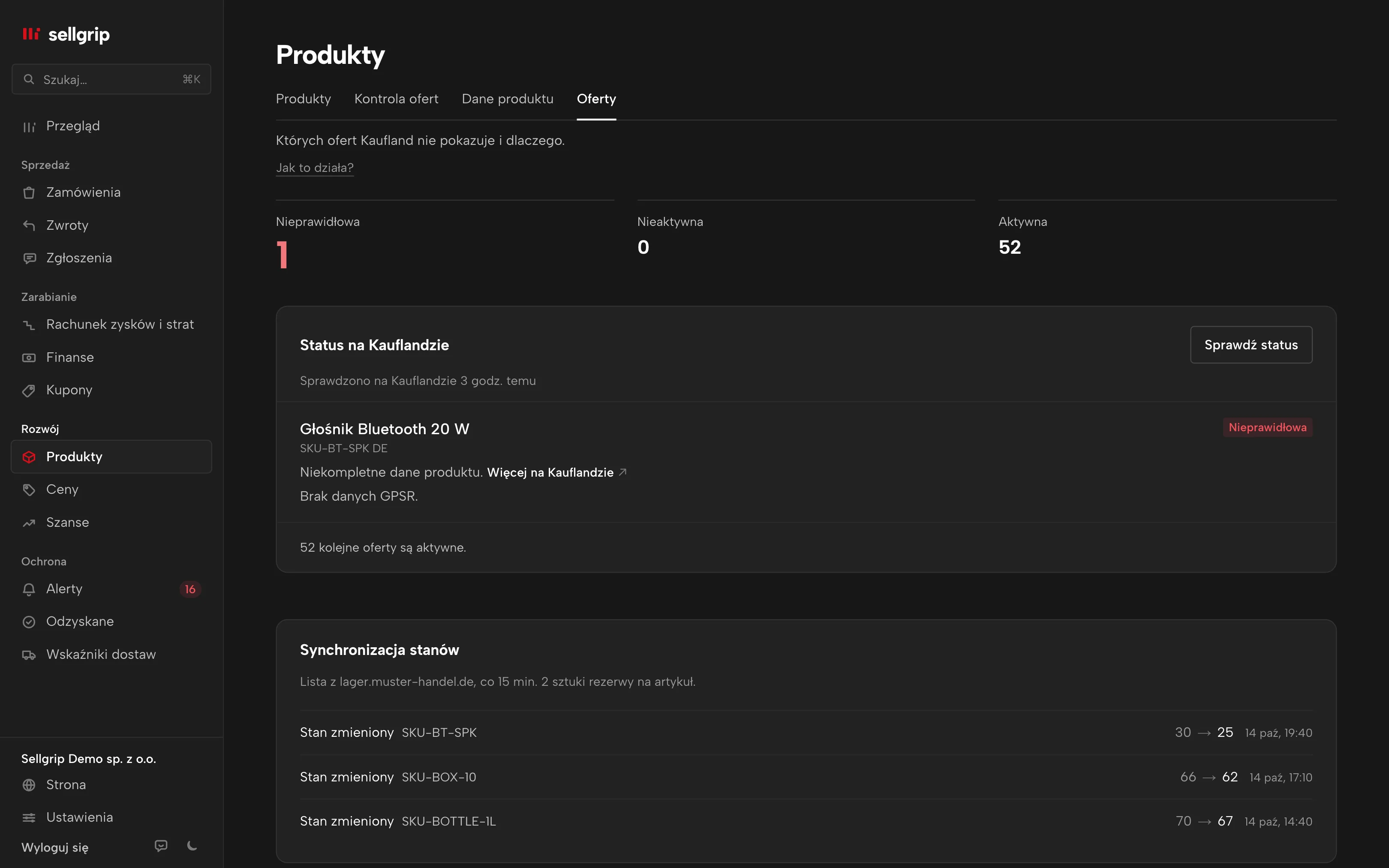Click the Wskaźniki dostaw truck icon
Viewport: 1389px width, 868px height.
(x=29, y=655)
